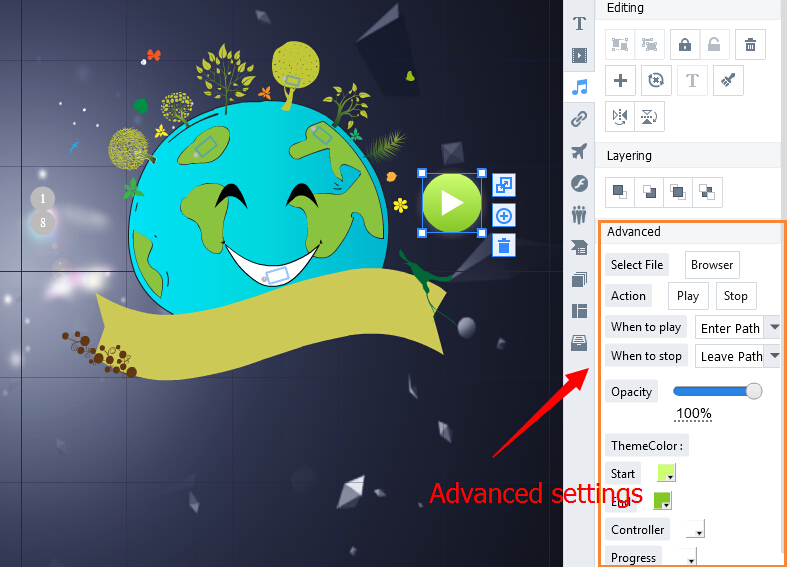
Task: Select the yellow ribbon banner shape
Action: [x=270, y=323]
